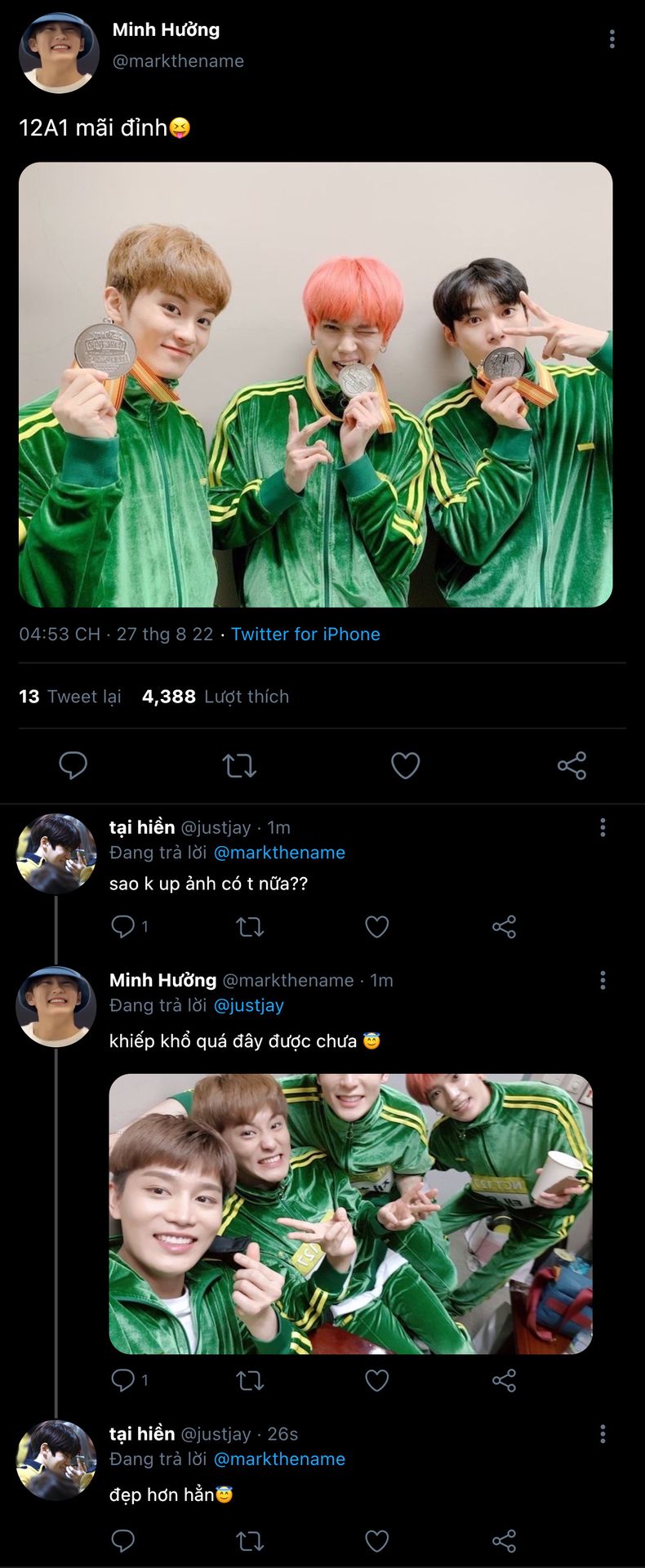Like the main 12A1 tweet
Viewport: 645px width, 1568px height.
tap(405, 765)
